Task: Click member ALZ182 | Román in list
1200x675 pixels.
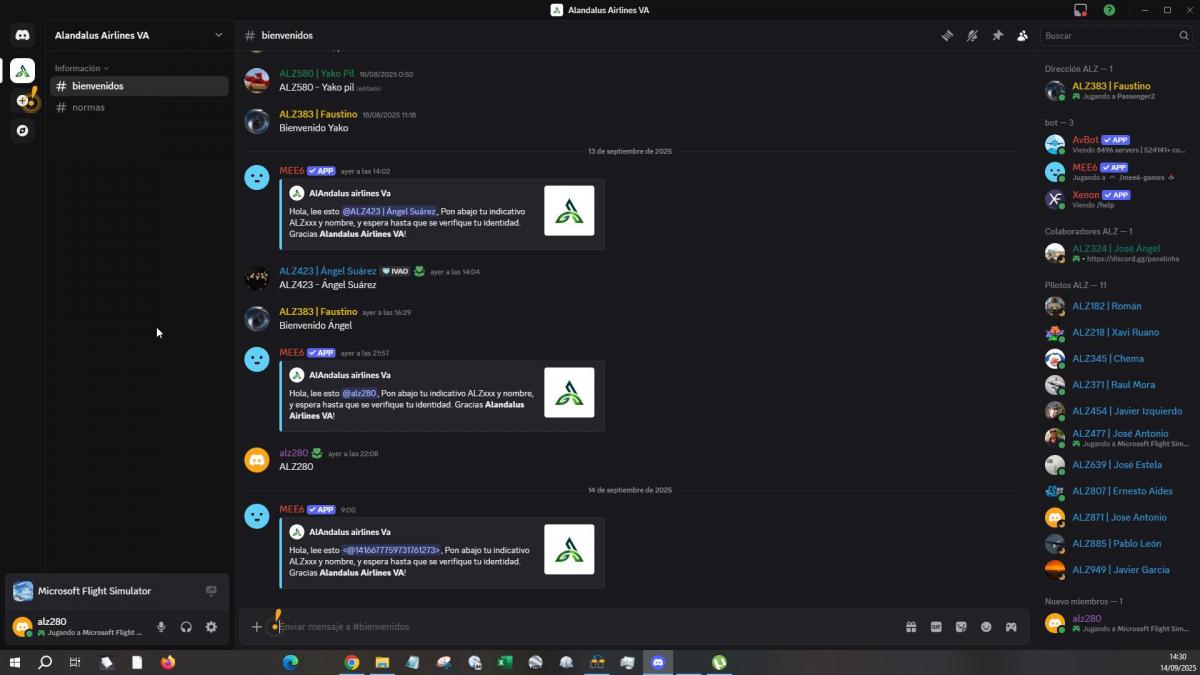Action: click(x=1106, y=306)
